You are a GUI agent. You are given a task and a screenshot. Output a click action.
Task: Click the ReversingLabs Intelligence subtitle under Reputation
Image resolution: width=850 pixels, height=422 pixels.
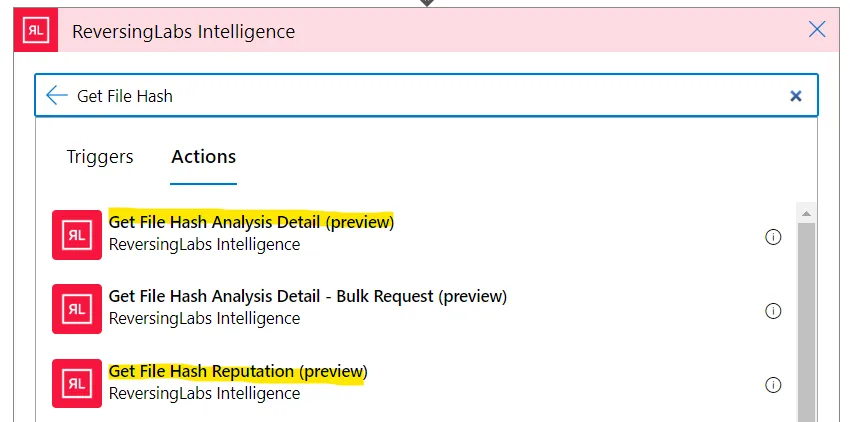(204, 394)
